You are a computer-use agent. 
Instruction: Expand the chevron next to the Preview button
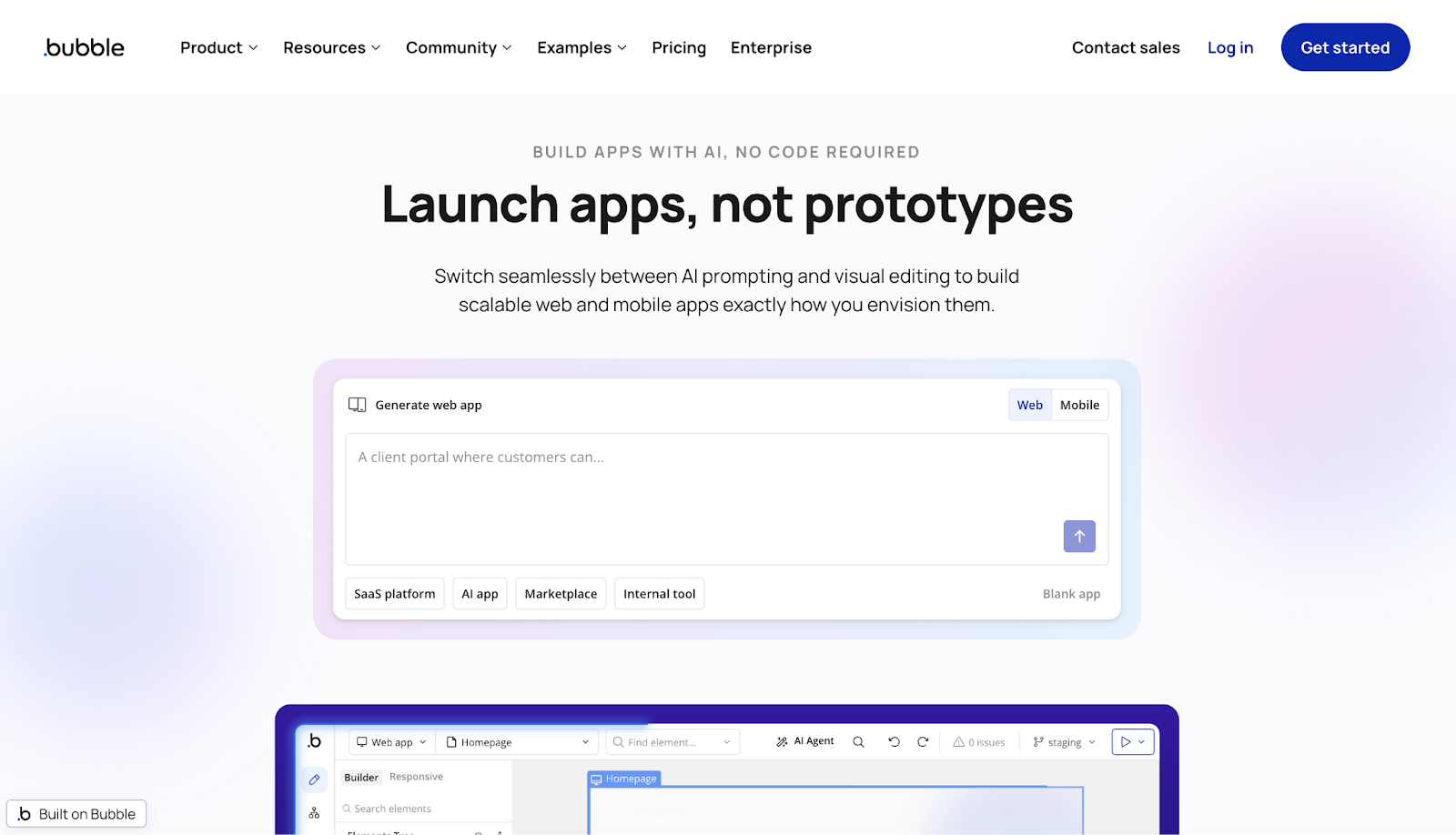point(1142,742)
